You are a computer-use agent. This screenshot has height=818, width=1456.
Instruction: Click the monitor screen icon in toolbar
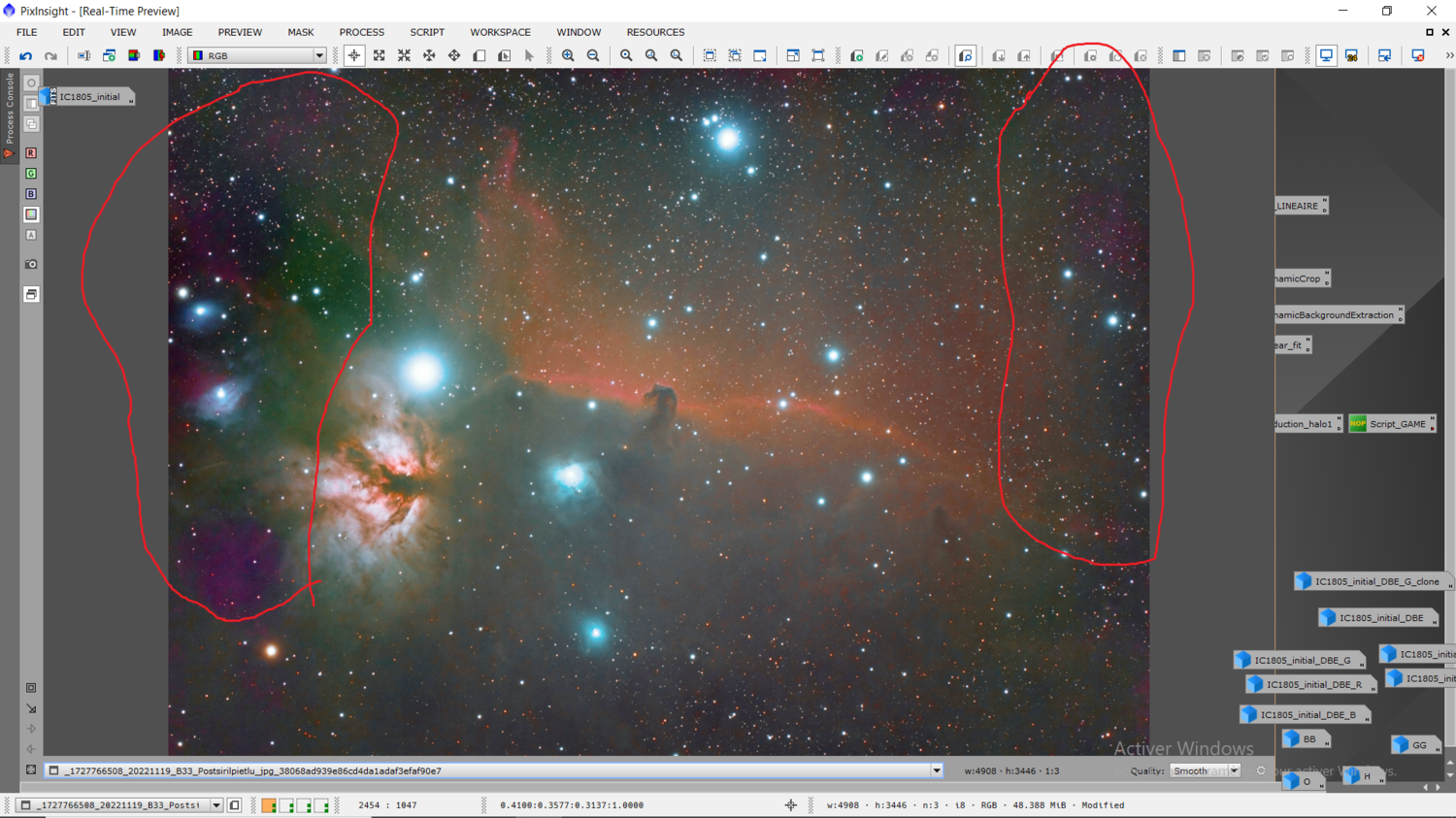pyautogui.click(x=1326, y=56)
